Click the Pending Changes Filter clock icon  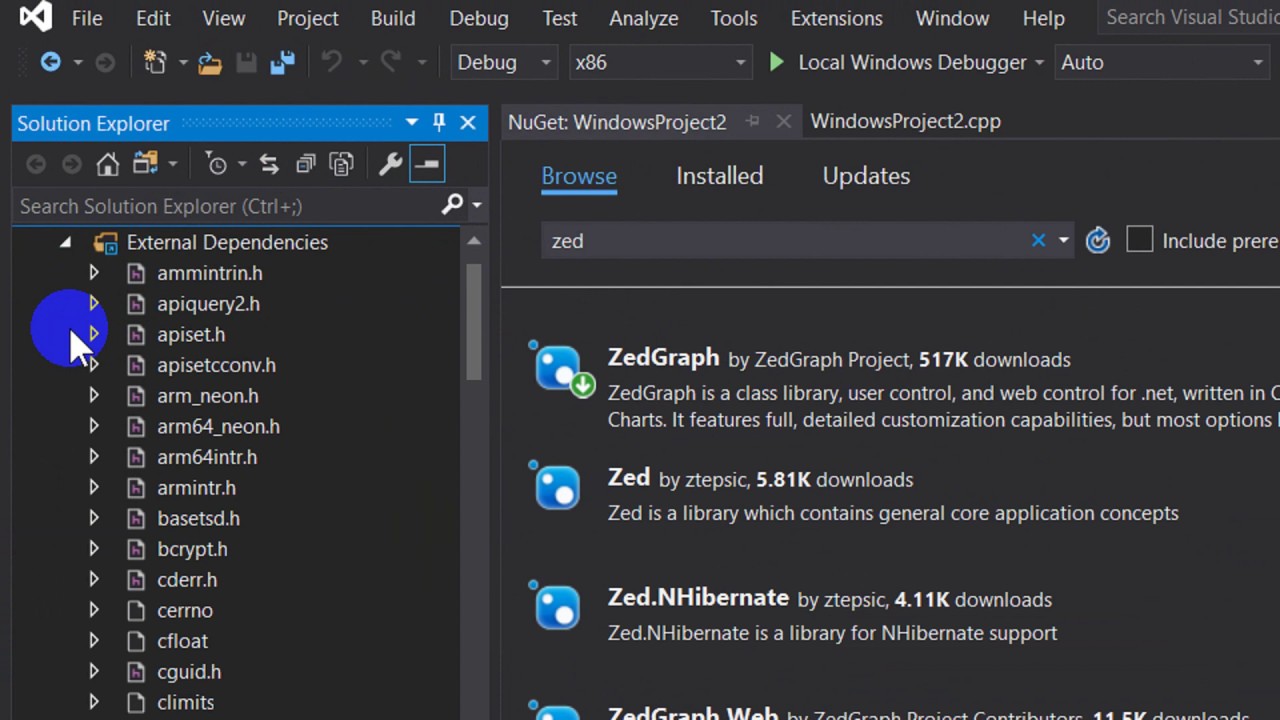coord(216,164)
